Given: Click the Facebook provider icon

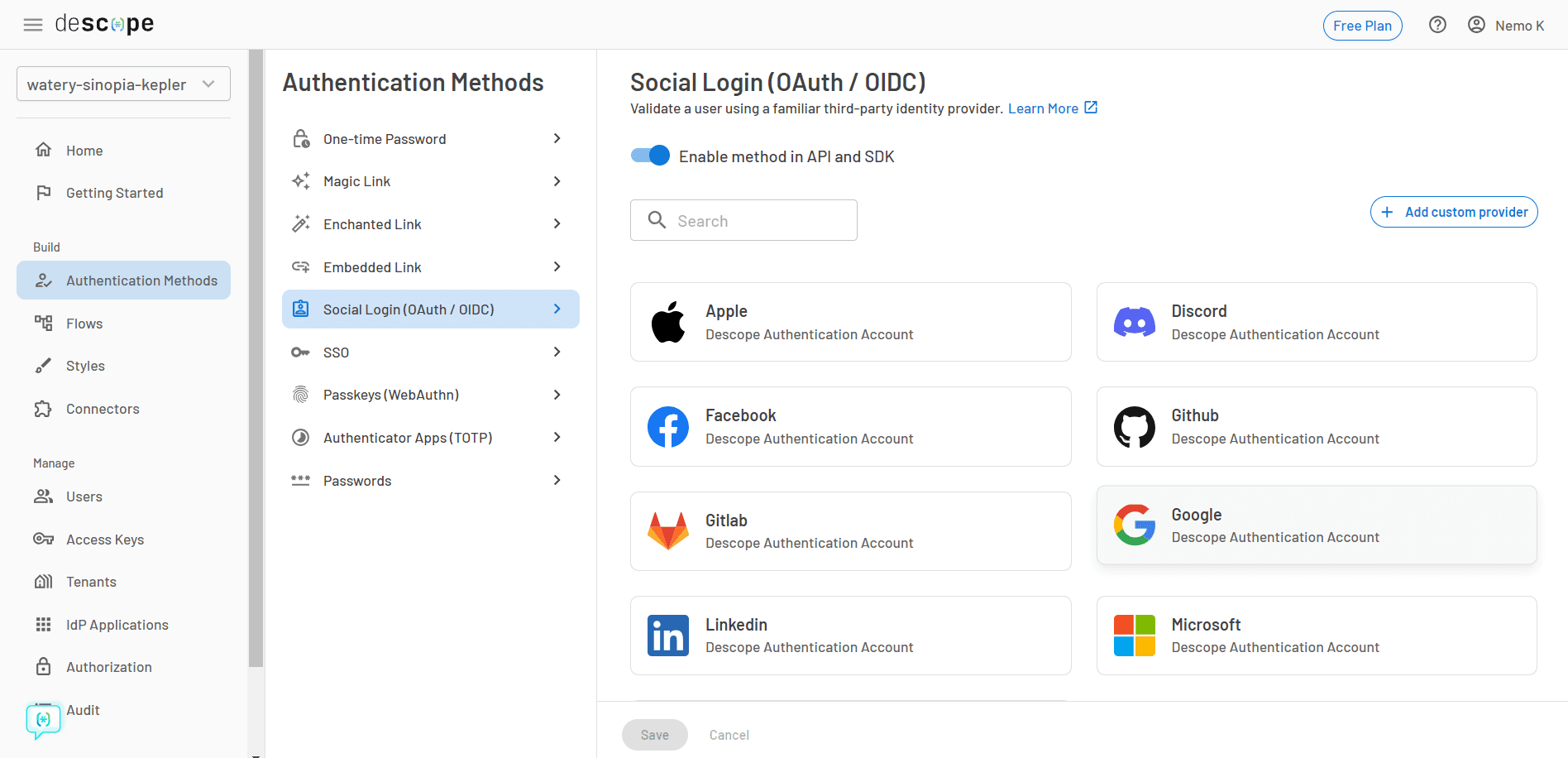Looking at the screenshot, I should point(668,426).
